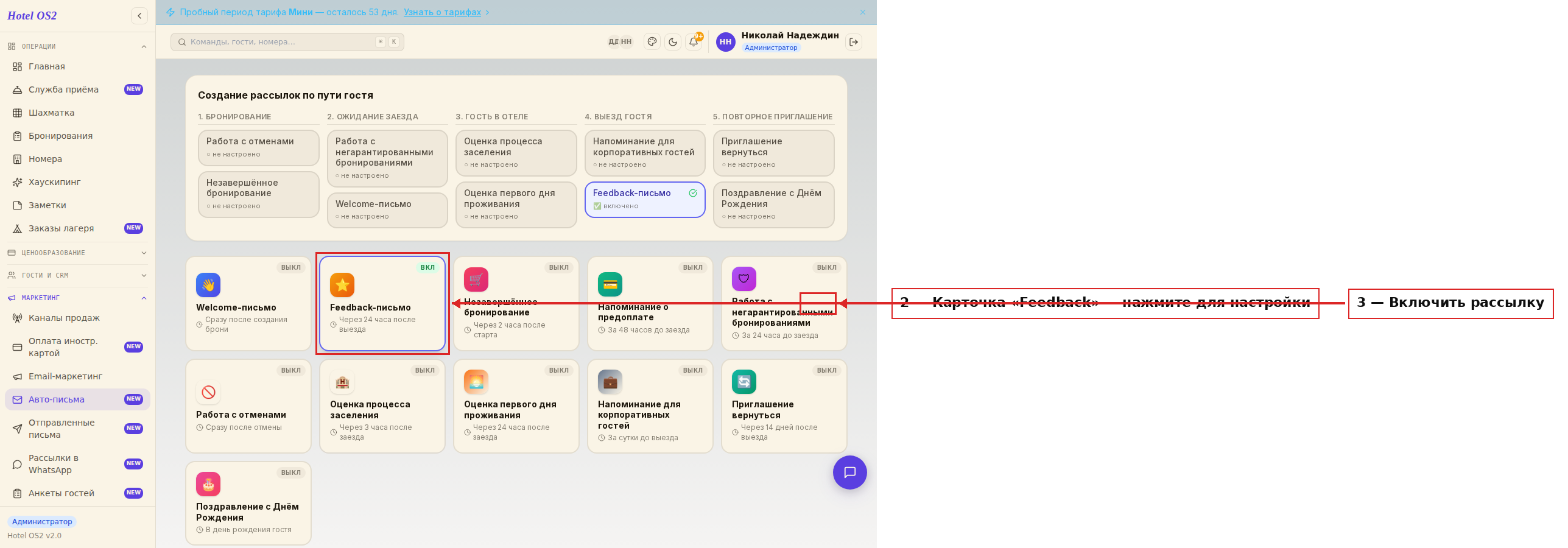
Task: Click Feedback-письмо star icon
Action: point(342,285)
